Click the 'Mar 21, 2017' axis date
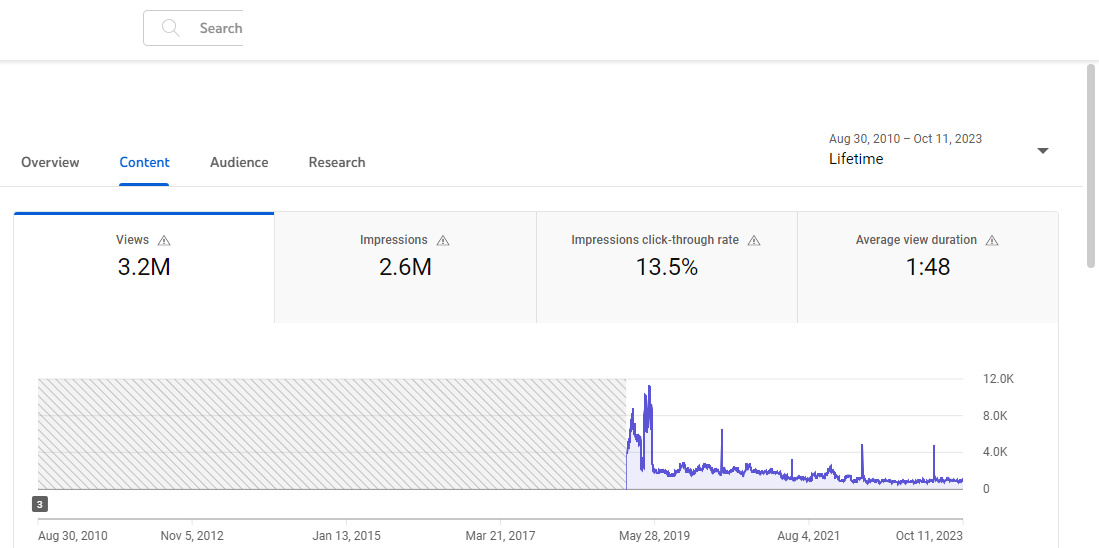The image size is (1099, 548). pyautogui.click(x=500, y=536)
